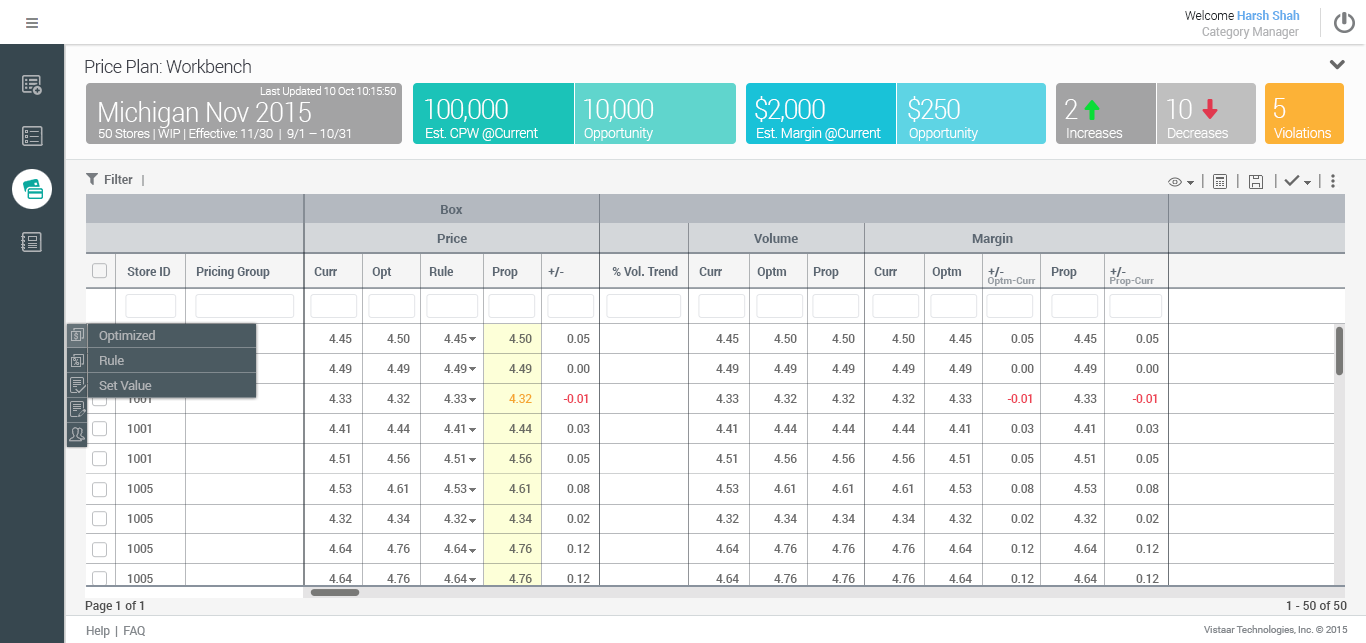This screenshot has width=1366, height=643.
Task: Click the power logout icon
Action: click(x=1343, y=23)
